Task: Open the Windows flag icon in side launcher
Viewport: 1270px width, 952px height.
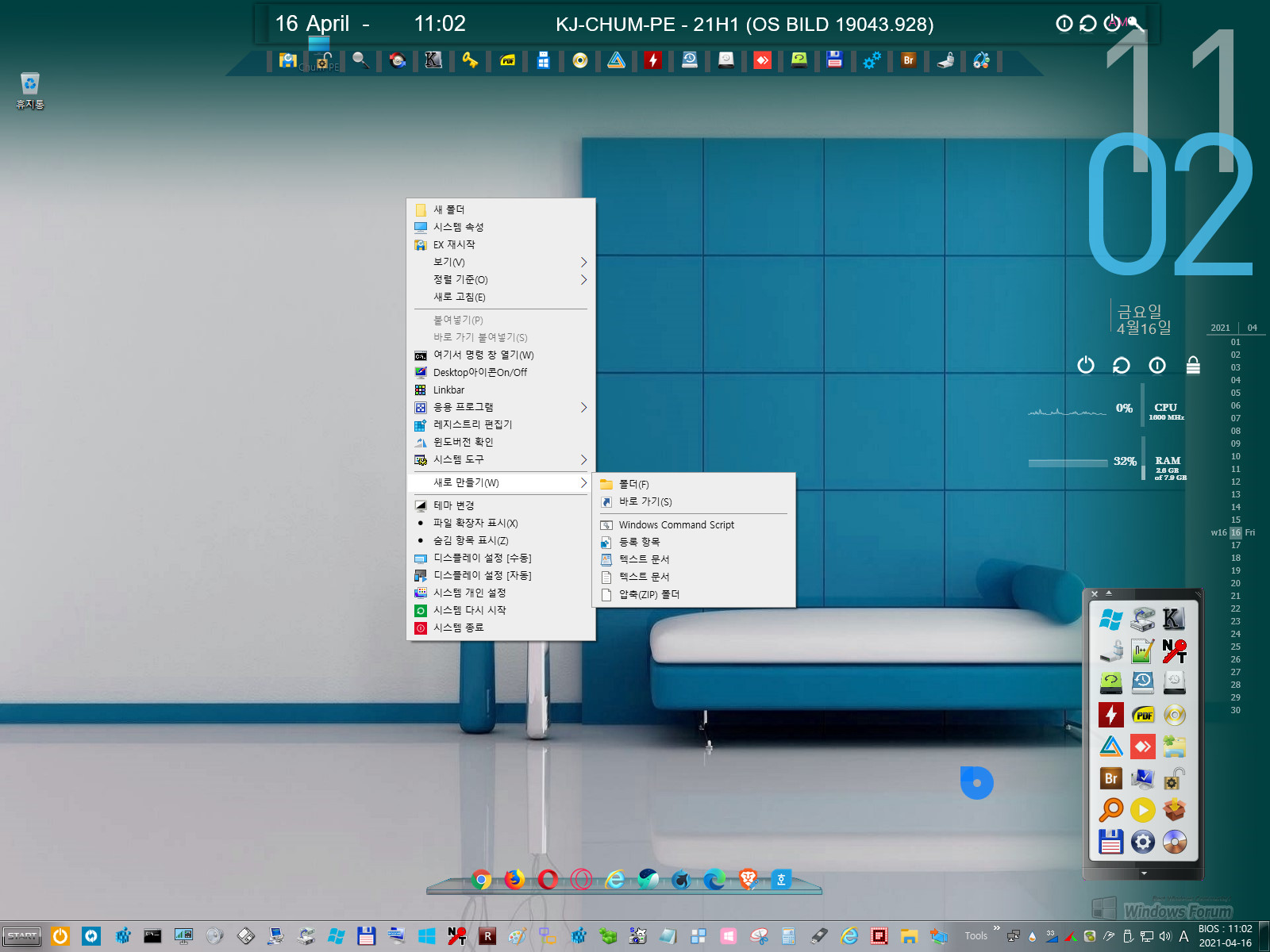Action: pyautogui.click(x=1111, y=620)
